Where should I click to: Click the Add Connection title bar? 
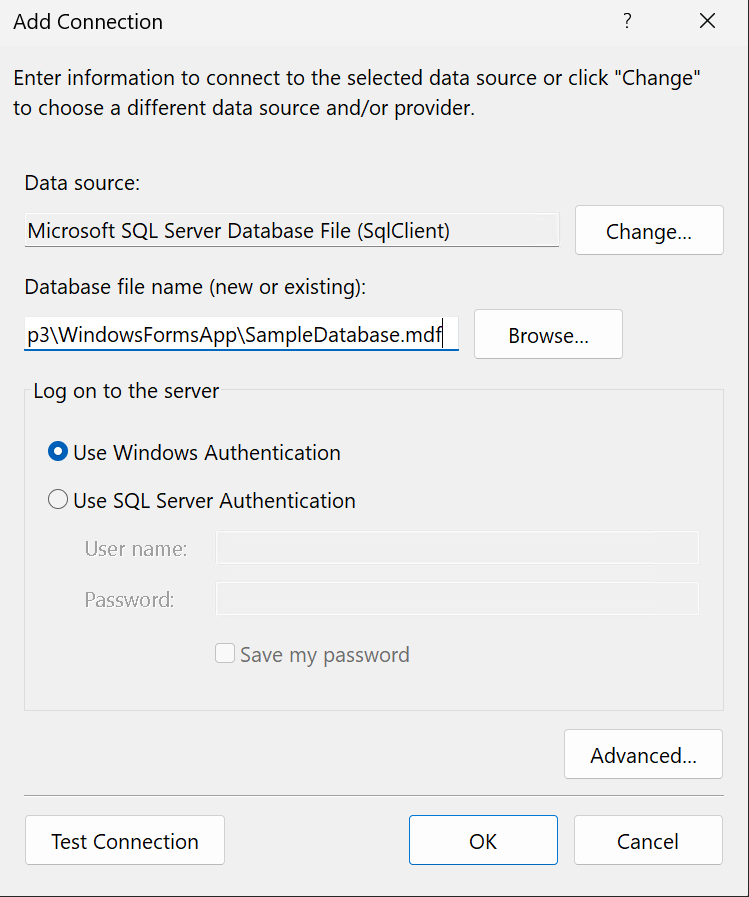coord(88,21)
